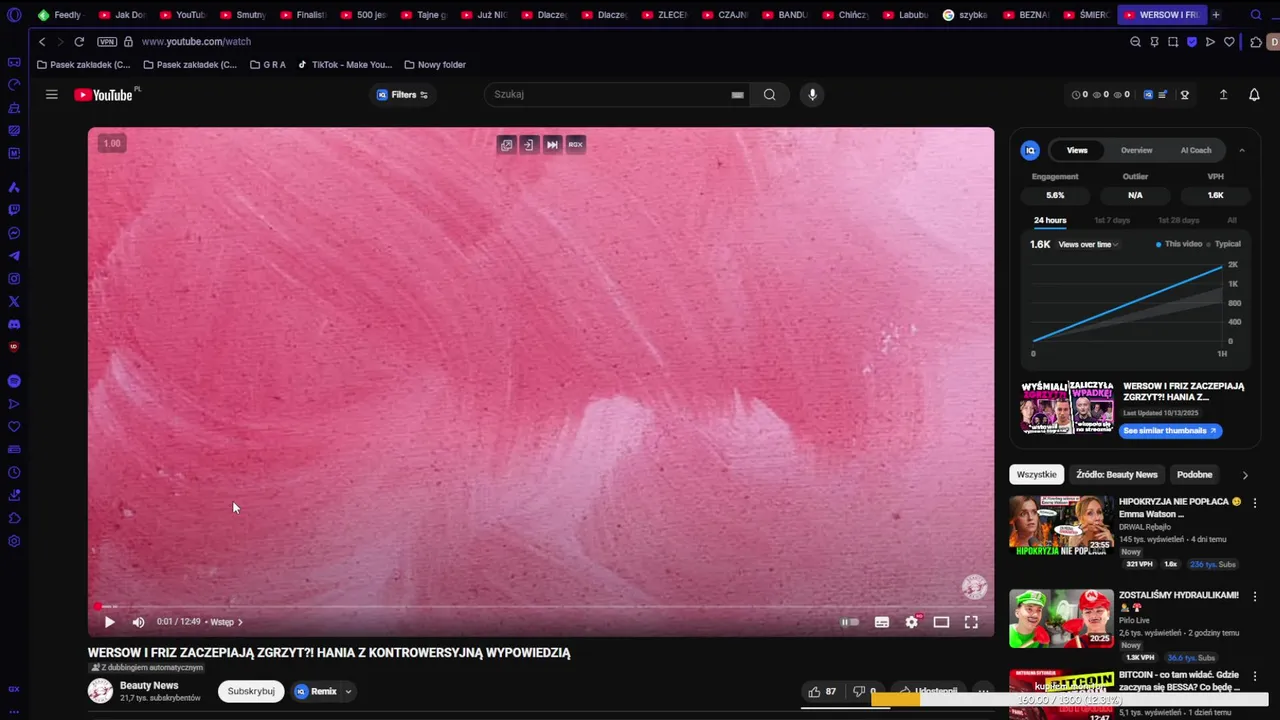Open Twitch in the browser sidebar
The width and height of the screenshot is (1280, 720).
click(x=14, y=210)
